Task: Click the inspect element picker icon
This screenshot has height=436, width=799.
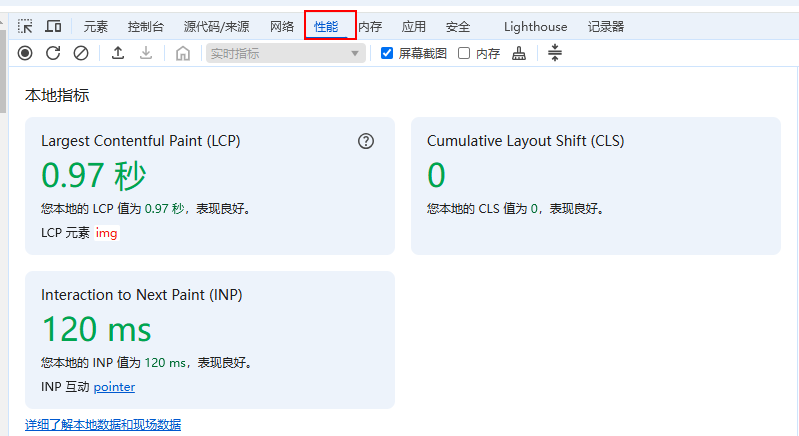Action: click(x=25, y=27)
